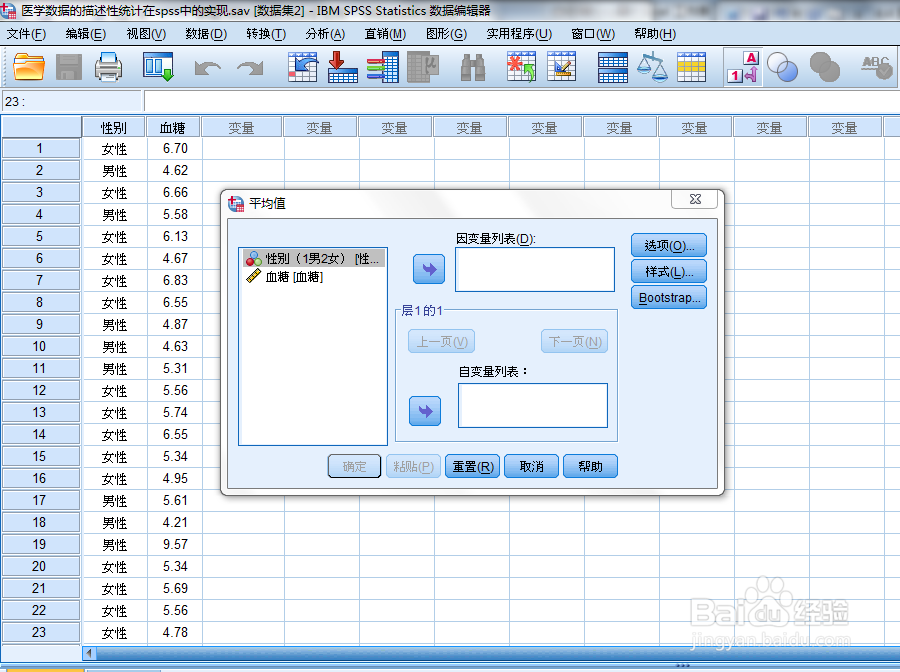
Task: Click the 取消 button
Action: click(532, 466)
